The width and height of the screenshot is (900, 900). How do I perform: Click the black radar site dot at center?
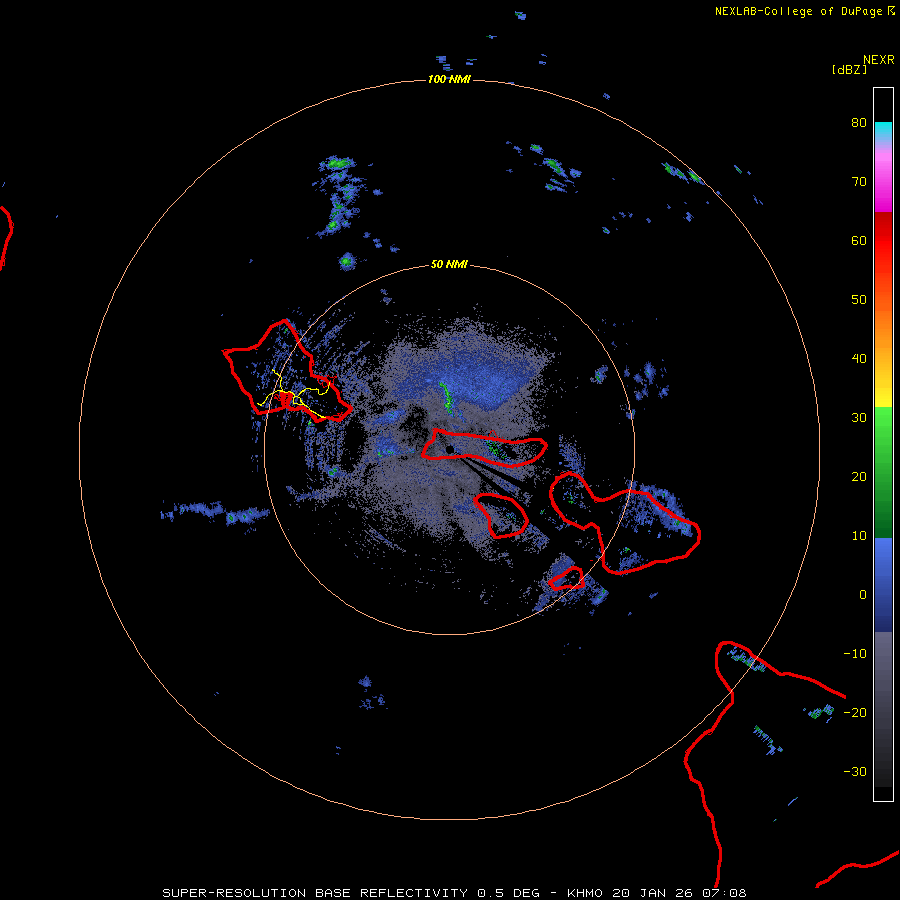[450, 449]
